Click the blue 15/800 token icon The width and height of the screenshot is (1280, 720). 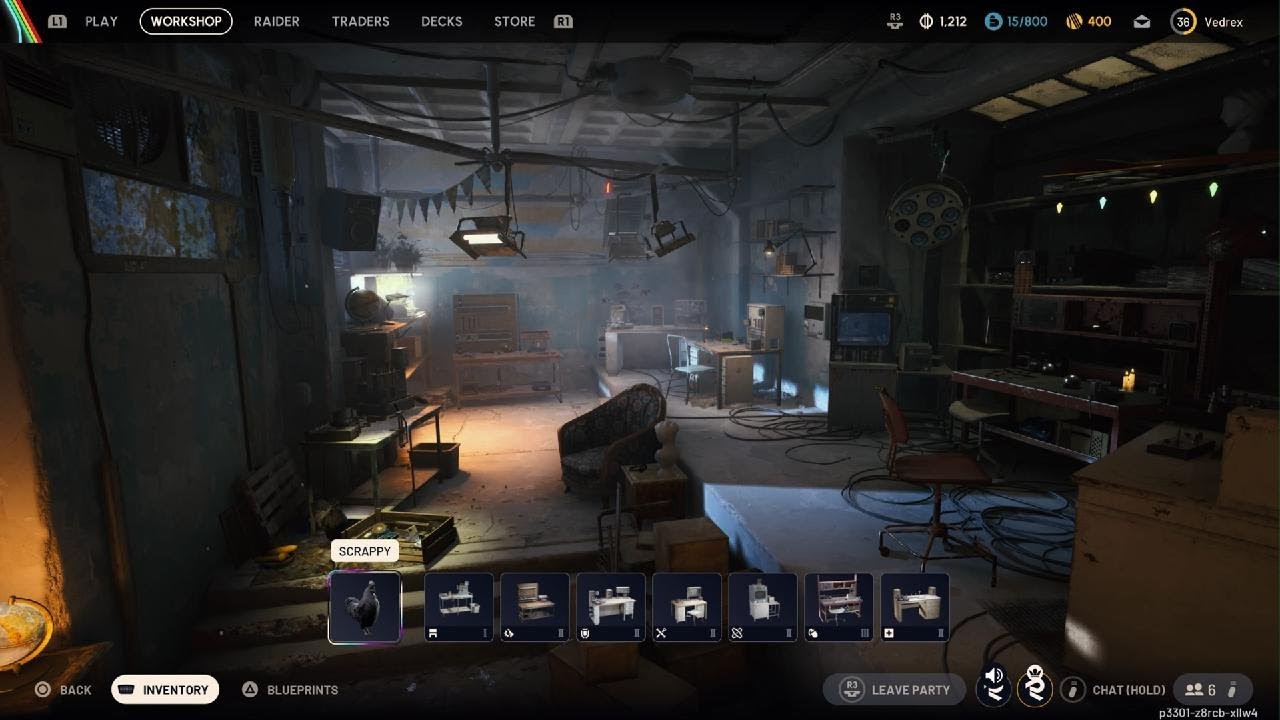993,21
